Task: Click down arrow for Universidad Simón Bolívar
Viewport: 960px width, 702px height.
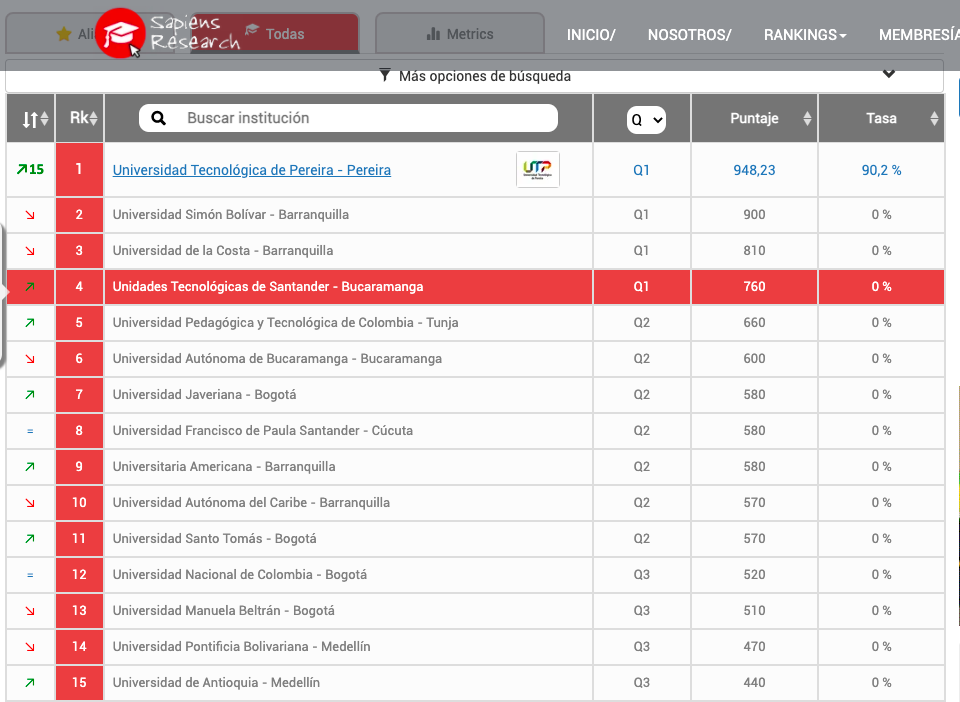Action: tap(30, 215)
